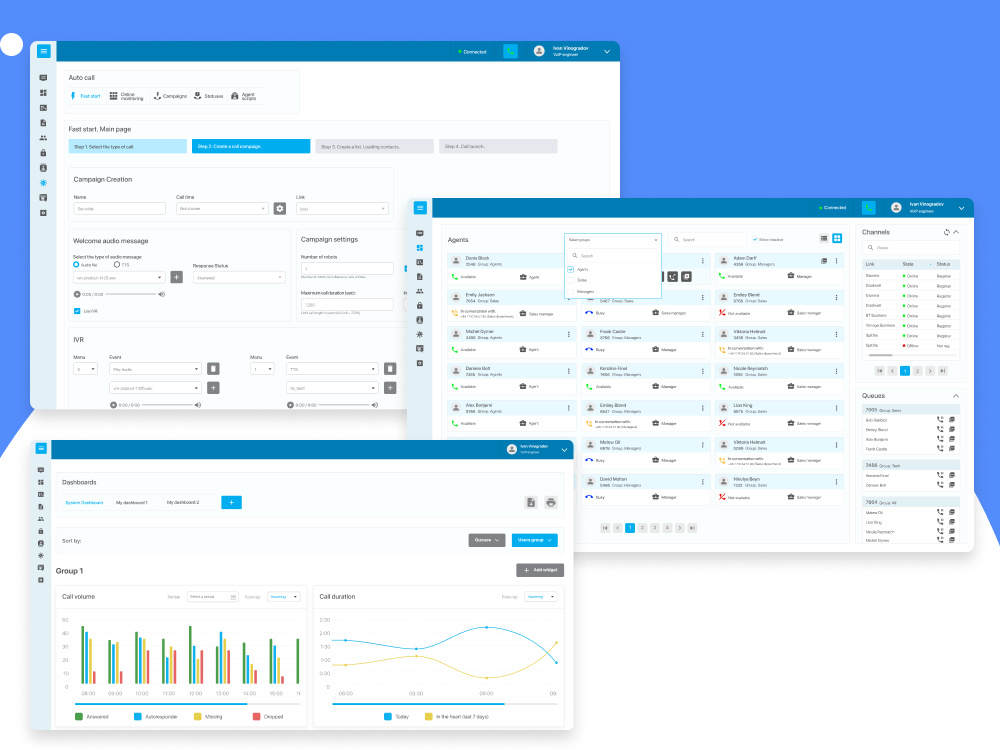Open the Link dropdown in Campaign Creation
The width and height of the screenshot is (1000, 750).
tap(342, 209)
